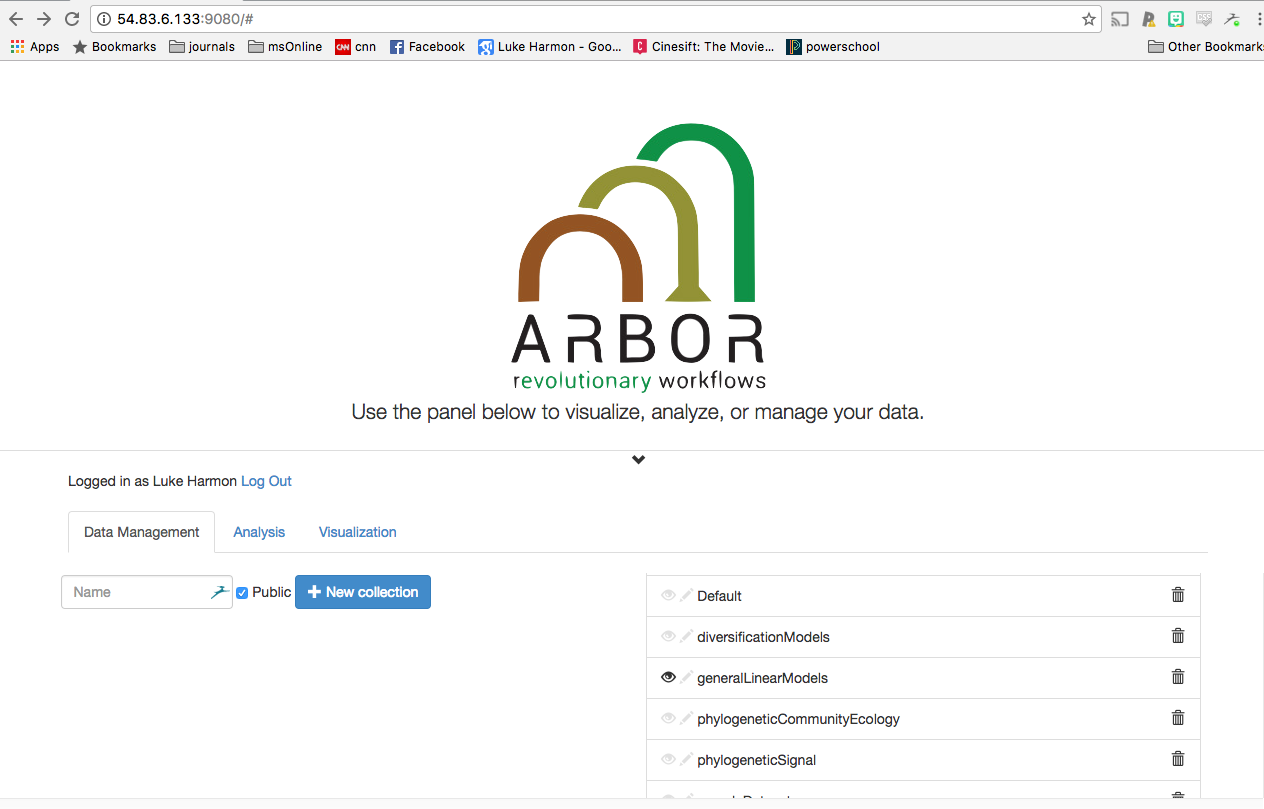Select the diversificationModels collection name
The width and height of the screenshot is (1264, 809).
763,637
